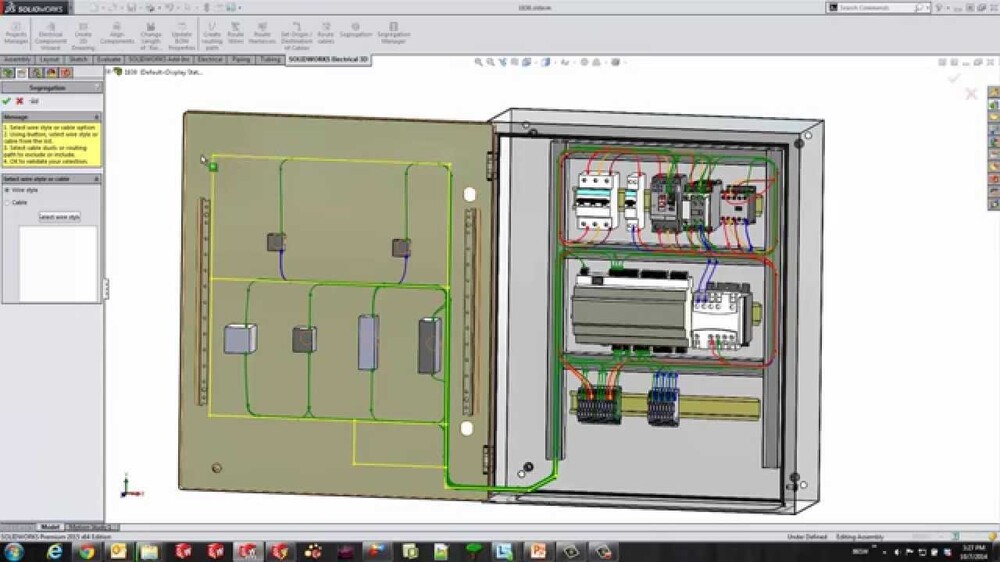Select the Wire style radio button
1000x562 pixels.
click(8, 189)
